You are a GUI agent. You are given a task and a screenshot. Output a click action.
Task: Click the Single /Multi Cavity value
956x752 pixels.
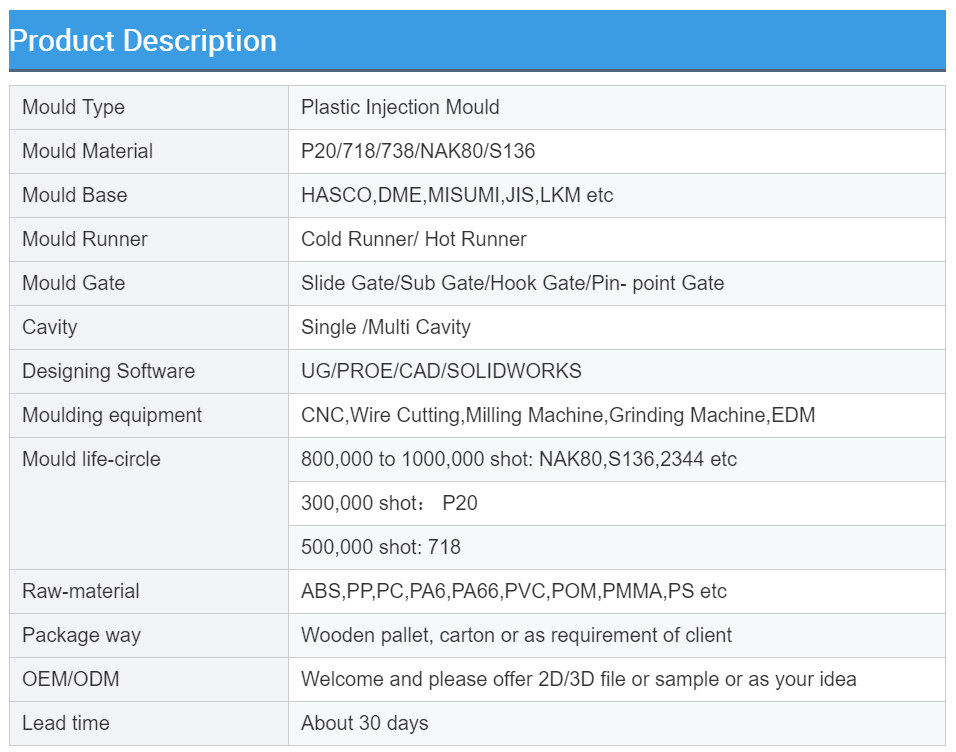[385, 327]
